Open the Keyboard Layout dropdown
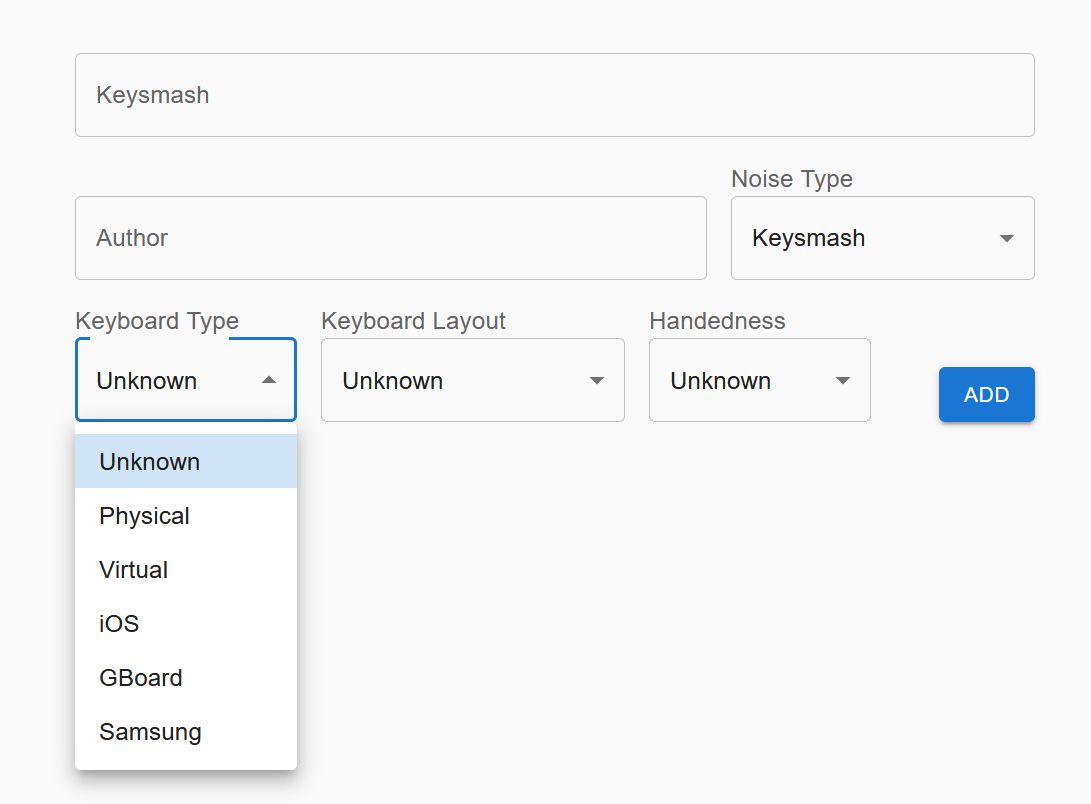The image size is (1091, 804). pyautogui.click(x=460, y=380)
